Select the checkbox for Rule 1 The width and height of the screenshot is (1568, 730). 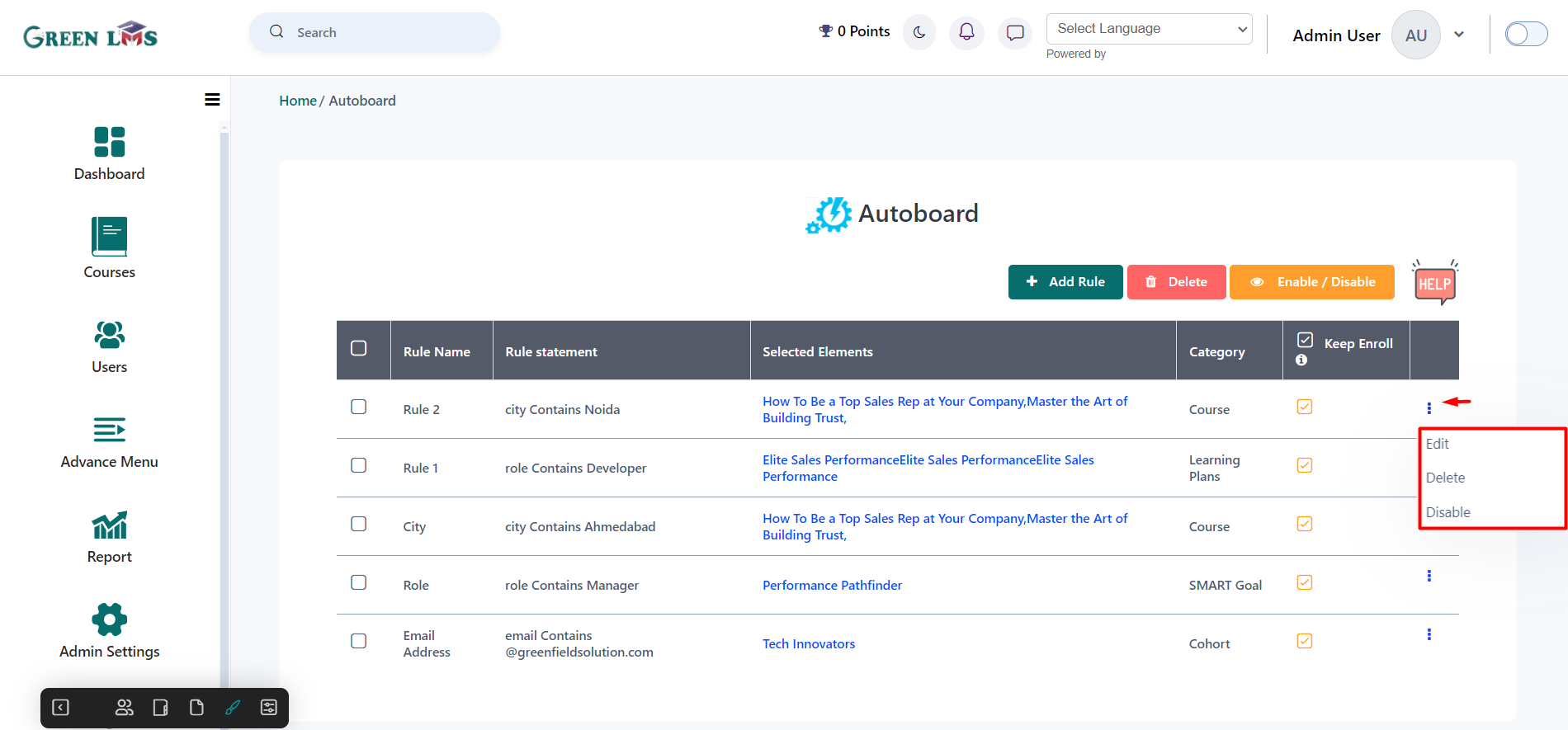(359, 465)
